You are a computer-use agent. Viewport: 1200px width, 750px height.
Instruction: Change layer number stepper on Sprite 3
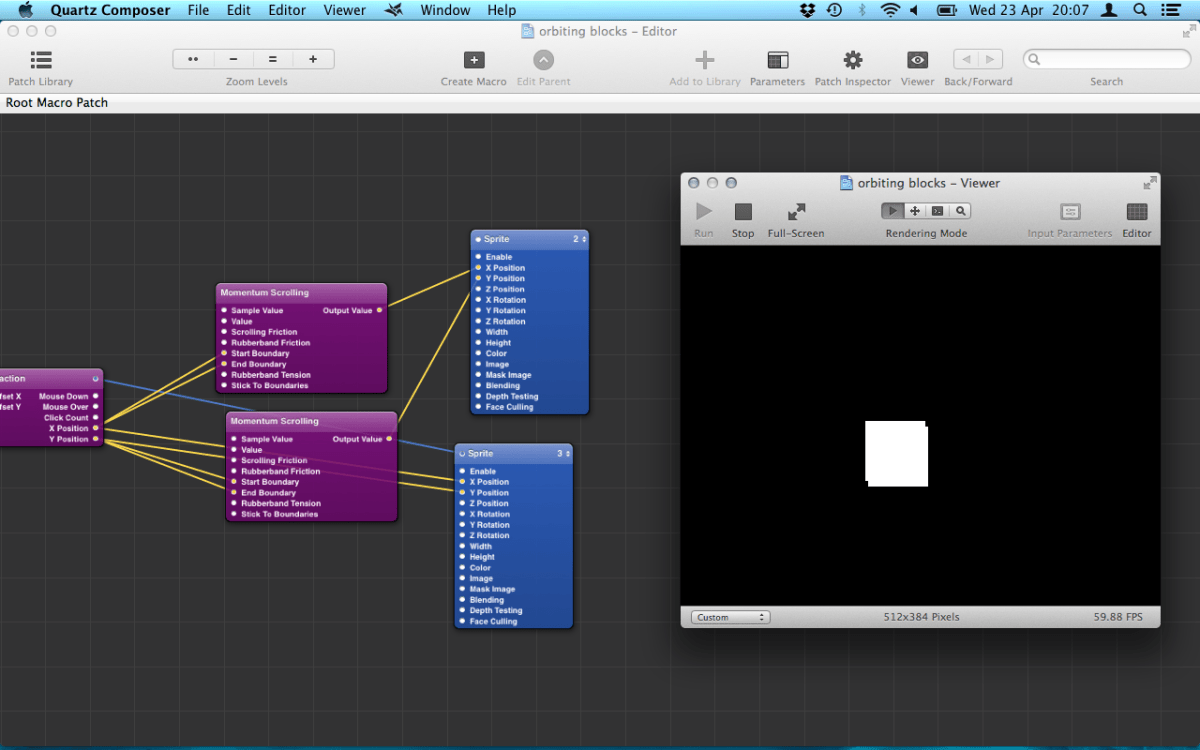568,454
